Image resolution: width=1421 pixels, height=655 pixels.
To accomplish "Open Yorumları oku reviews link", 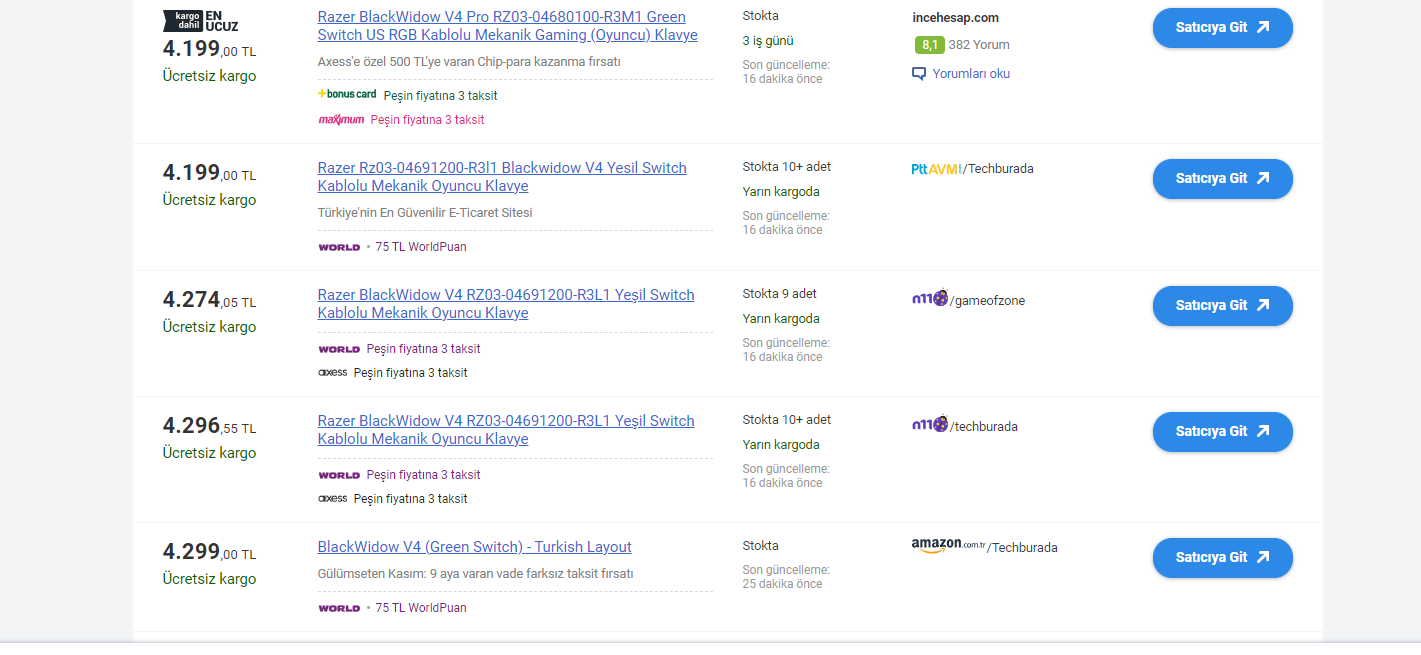I will (971, 74).
